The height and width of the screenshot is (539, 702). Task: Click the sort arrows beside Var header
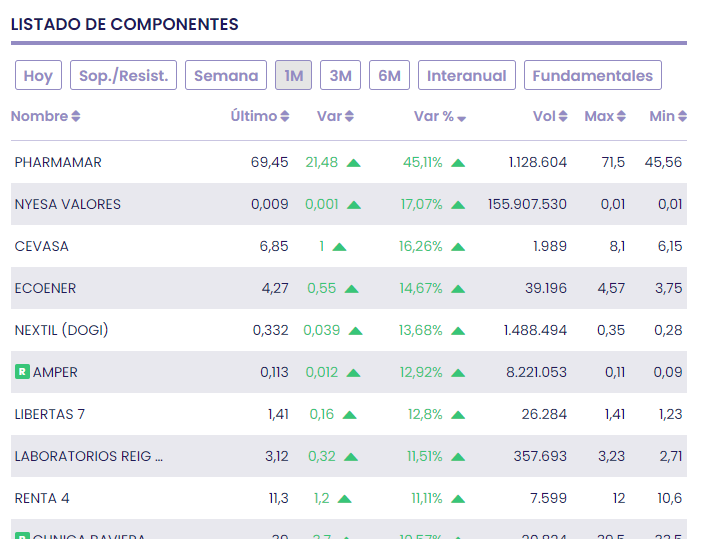point(350,117)
